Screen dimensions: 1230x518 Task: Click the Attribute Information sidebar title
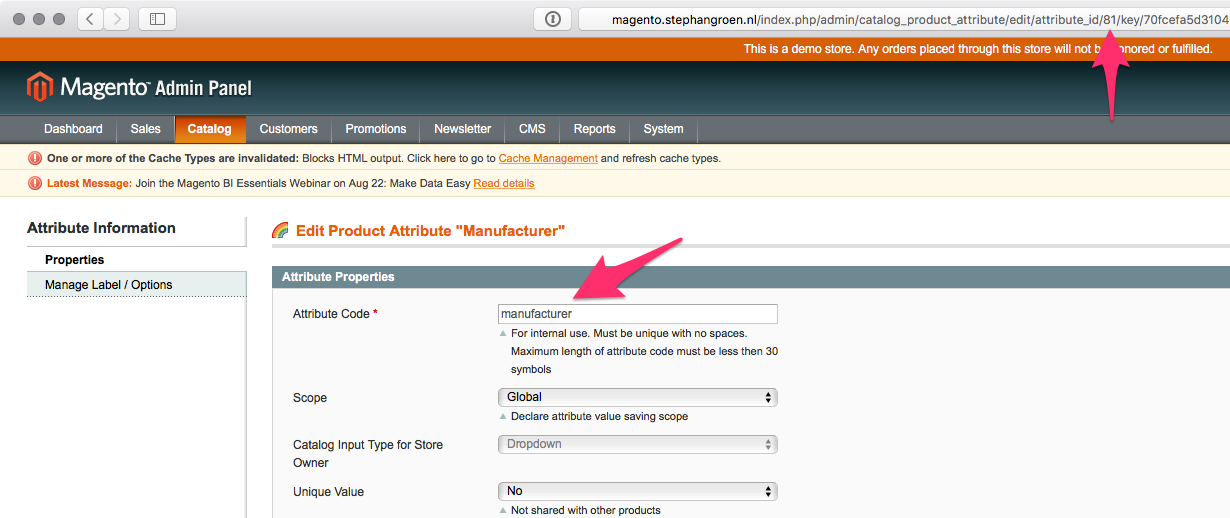point(101,228)
